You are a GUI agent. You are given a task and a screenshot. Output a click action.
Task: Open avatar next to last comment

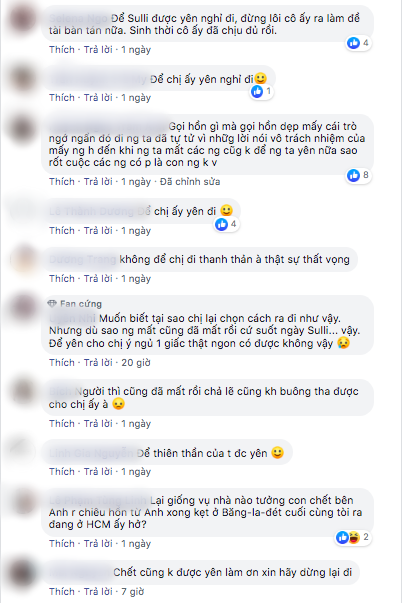(24, 573)
